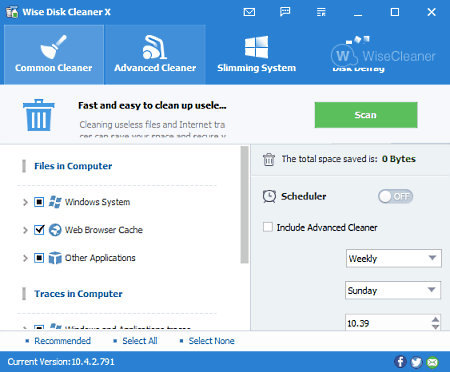The width and height of the screenshot is (450, 372).
Task: Open the Facebook page icon
Action: coord(400,362)
